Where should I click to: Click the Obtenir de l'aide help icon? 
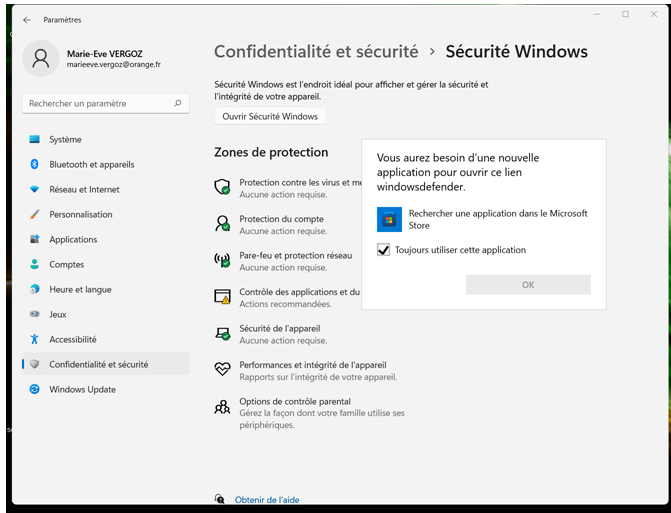pyautogui.click(x=220, y=499)
